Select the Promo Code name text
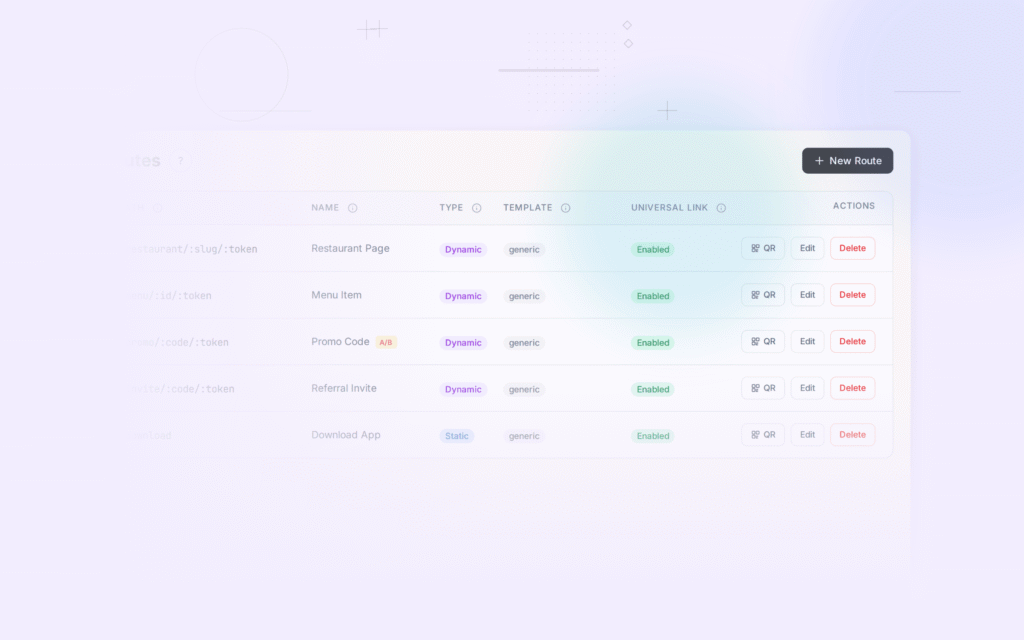 coord(340,342)
